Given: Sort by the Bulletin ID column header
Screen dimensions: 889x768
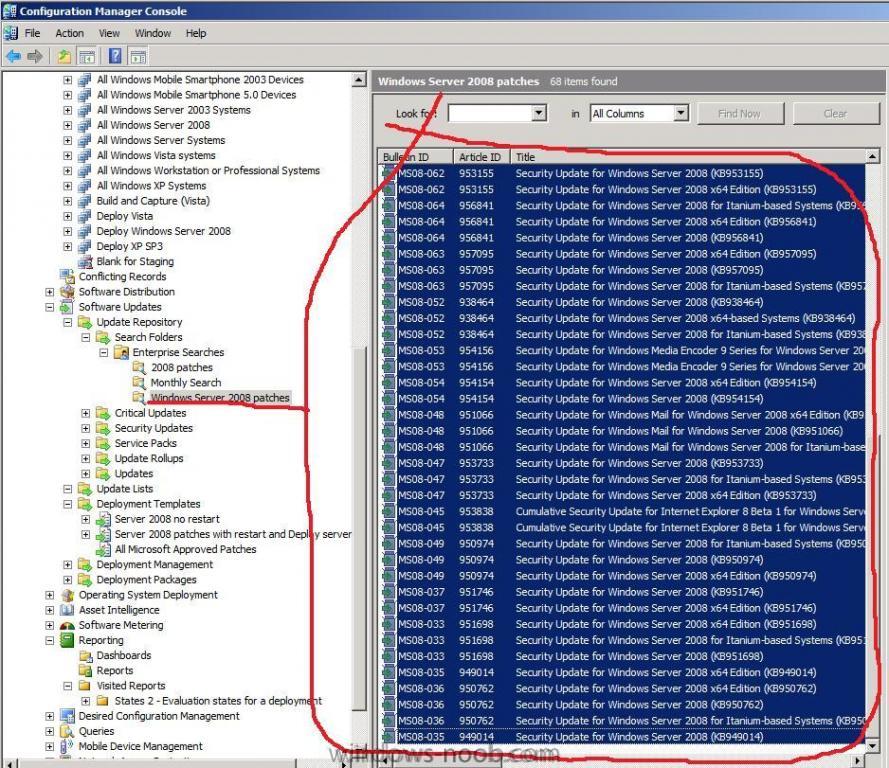Looking at the screenshot, I should (416, 157).
